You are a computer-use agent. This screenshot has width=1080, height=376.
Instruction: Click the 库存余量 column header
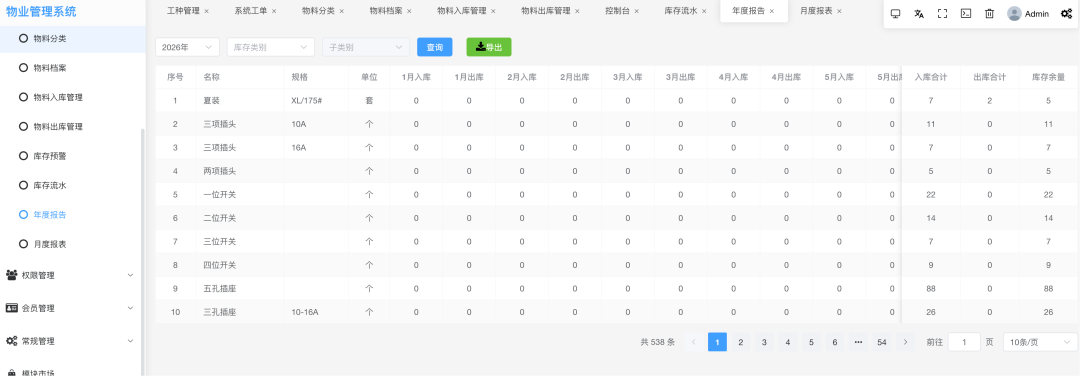click(x=1048, y=77)
